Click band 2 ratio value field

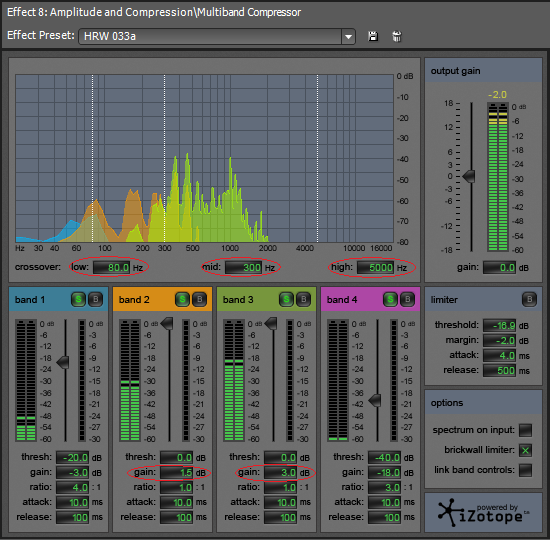[176, 487]
